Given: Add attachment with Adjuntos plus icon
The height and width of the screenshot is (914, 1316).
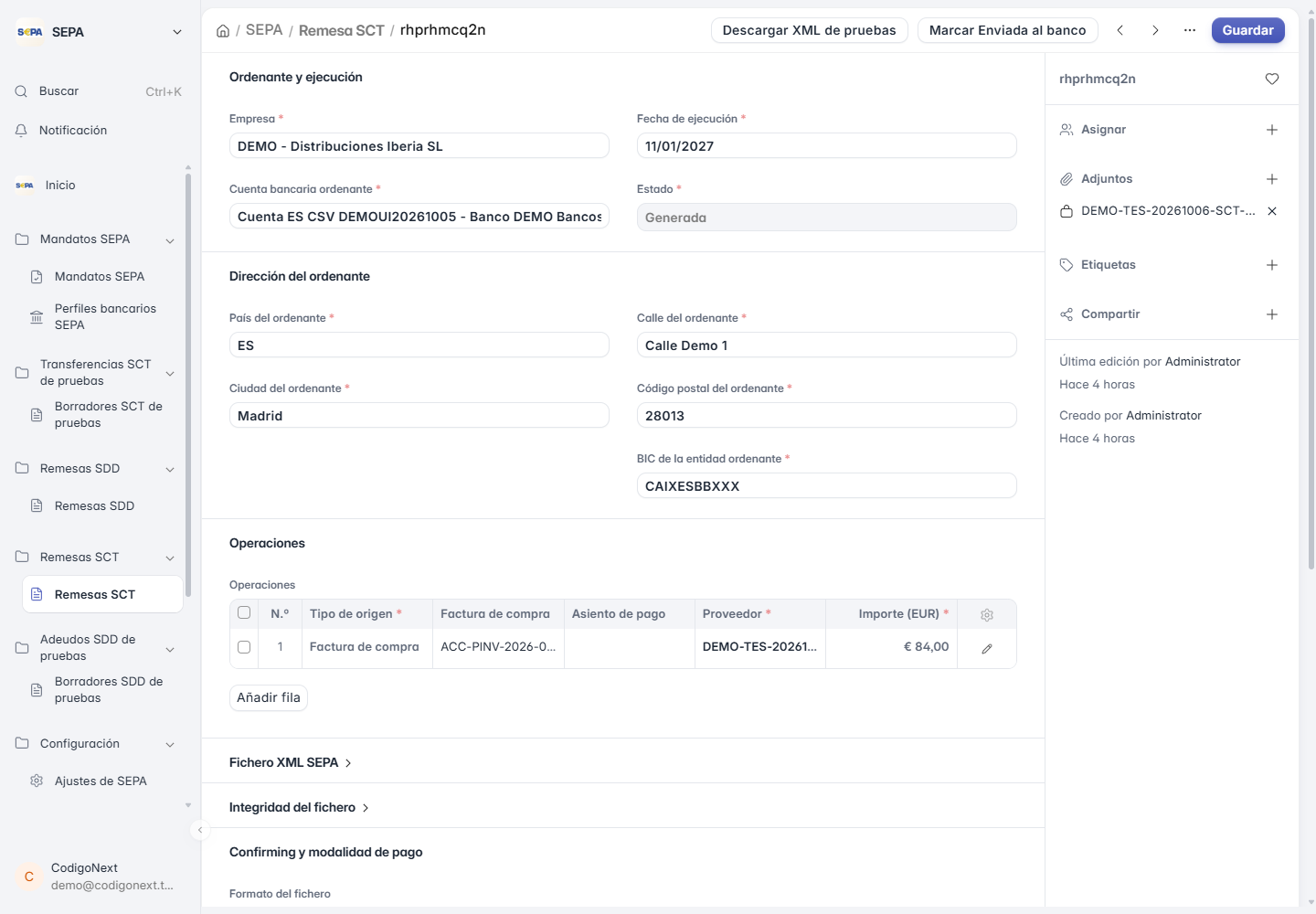Looking at the screenshot, I should [x=1272, y=179].
